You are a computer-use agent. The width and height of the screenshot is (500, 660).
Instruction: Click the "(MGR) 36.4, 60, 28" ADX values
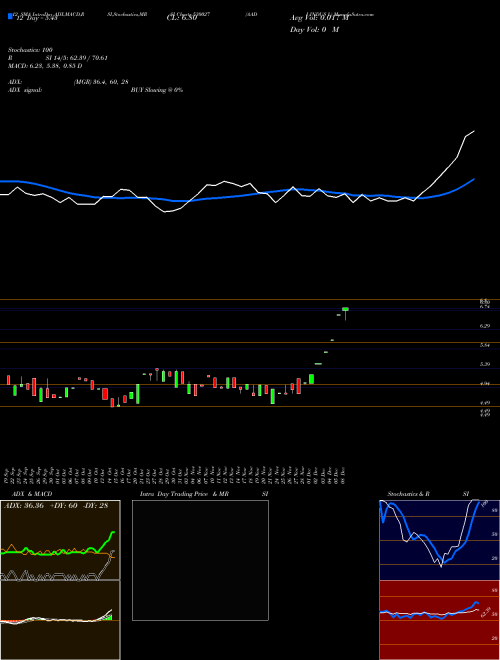click(101, 82)
